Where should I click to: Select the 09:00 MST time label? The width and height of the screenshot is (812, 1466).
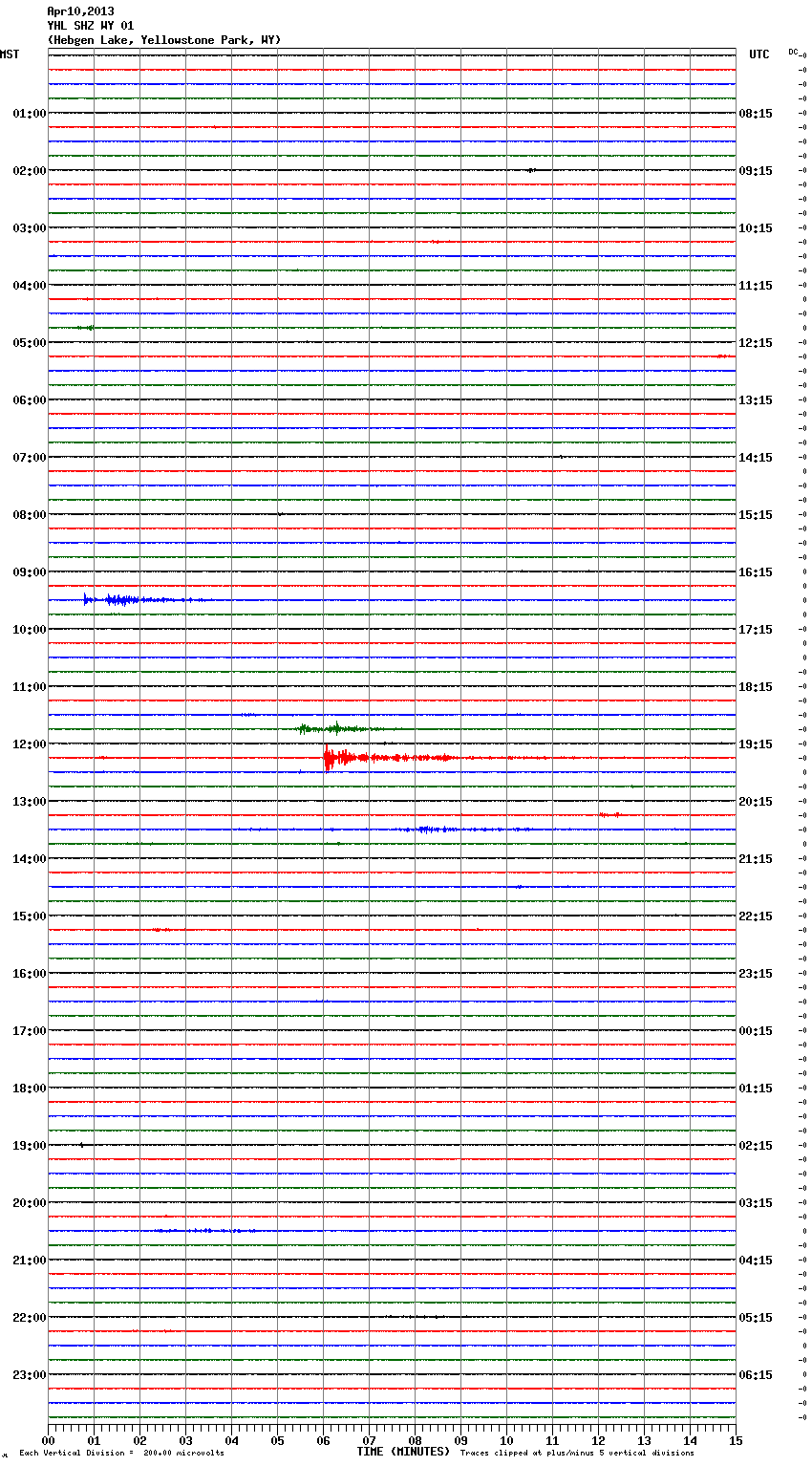coord(30,572)
